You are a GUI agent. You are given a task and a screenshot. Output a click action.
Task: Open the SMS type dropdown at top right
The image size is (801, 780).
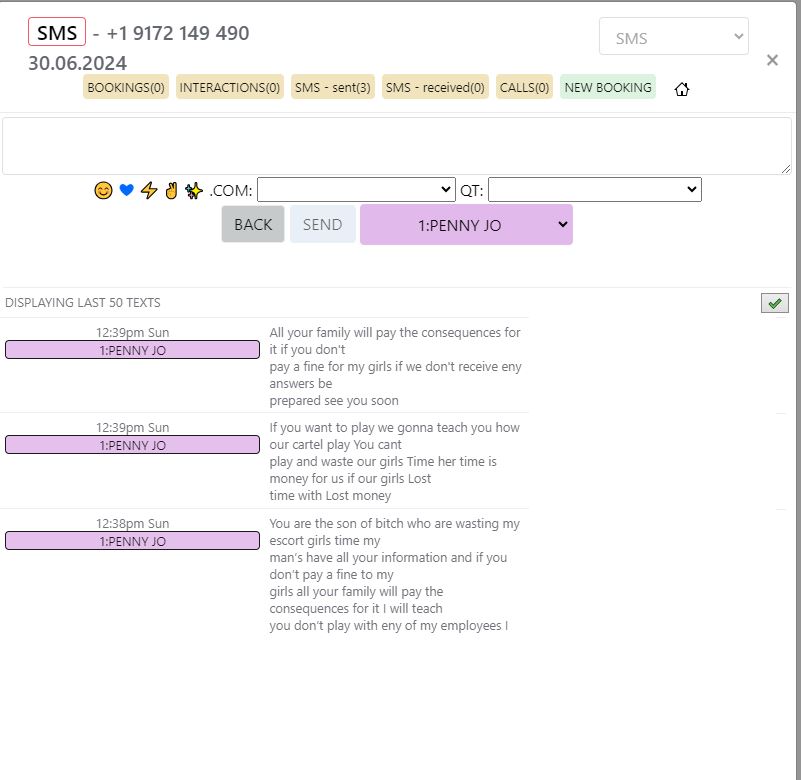673,38
